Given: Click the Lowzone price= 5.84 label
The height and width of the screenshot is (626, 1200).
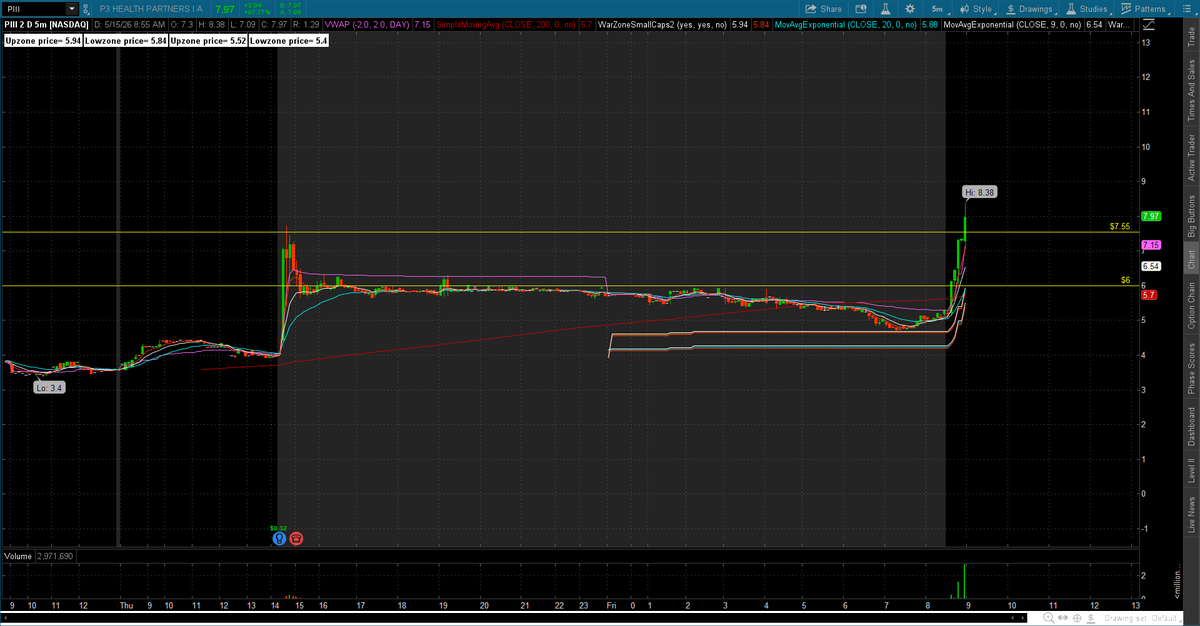Looking at the screenshot, I should [x=125, y=41].
